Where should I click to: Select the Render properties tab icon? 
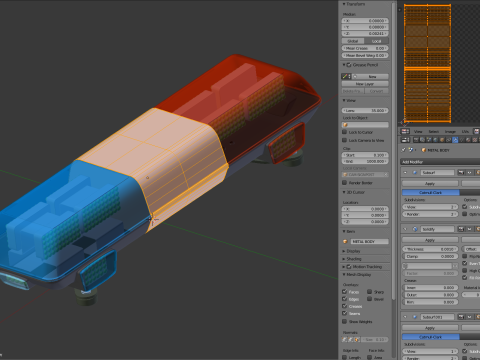416,140
